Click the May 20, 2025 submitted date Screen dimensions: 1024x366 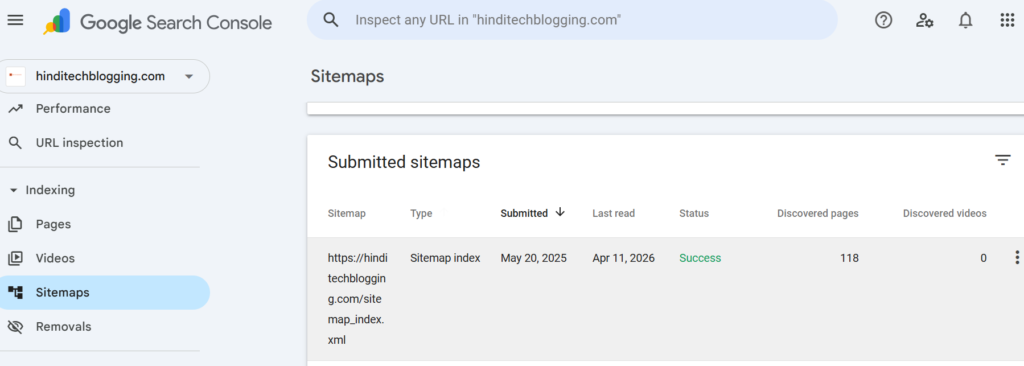click(x=534, y=258)
